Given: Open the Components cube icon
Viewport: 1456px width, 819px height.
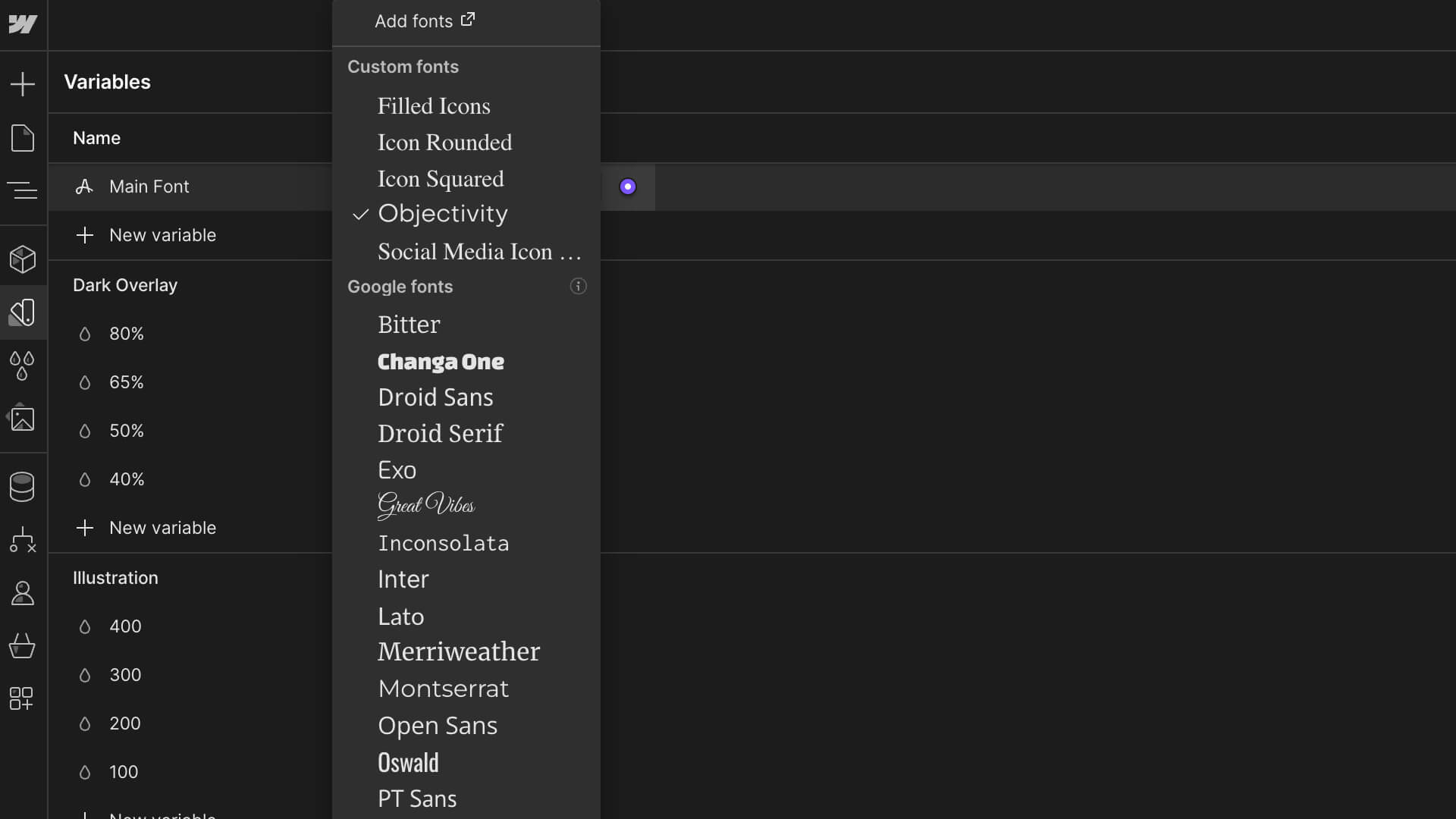Looking at the screenshot, I should [x=23, y=259].
